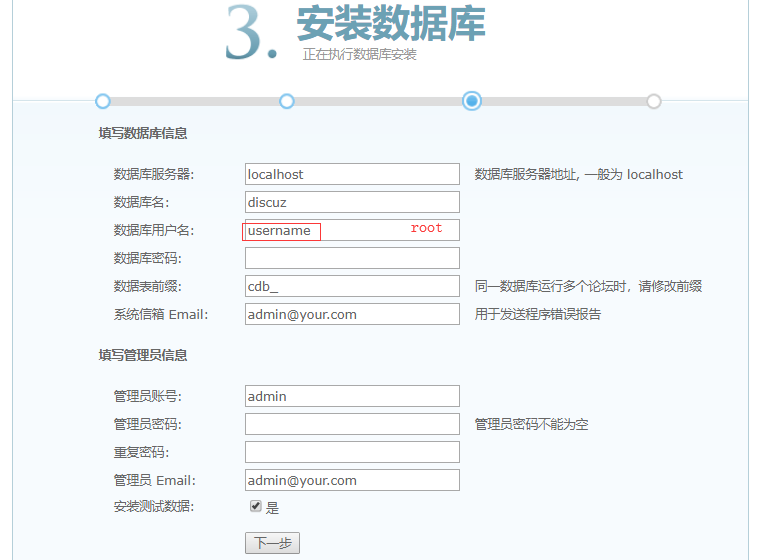
Task: Focus the empty 管理员密码 field
Action: click(x=352, y=424)
